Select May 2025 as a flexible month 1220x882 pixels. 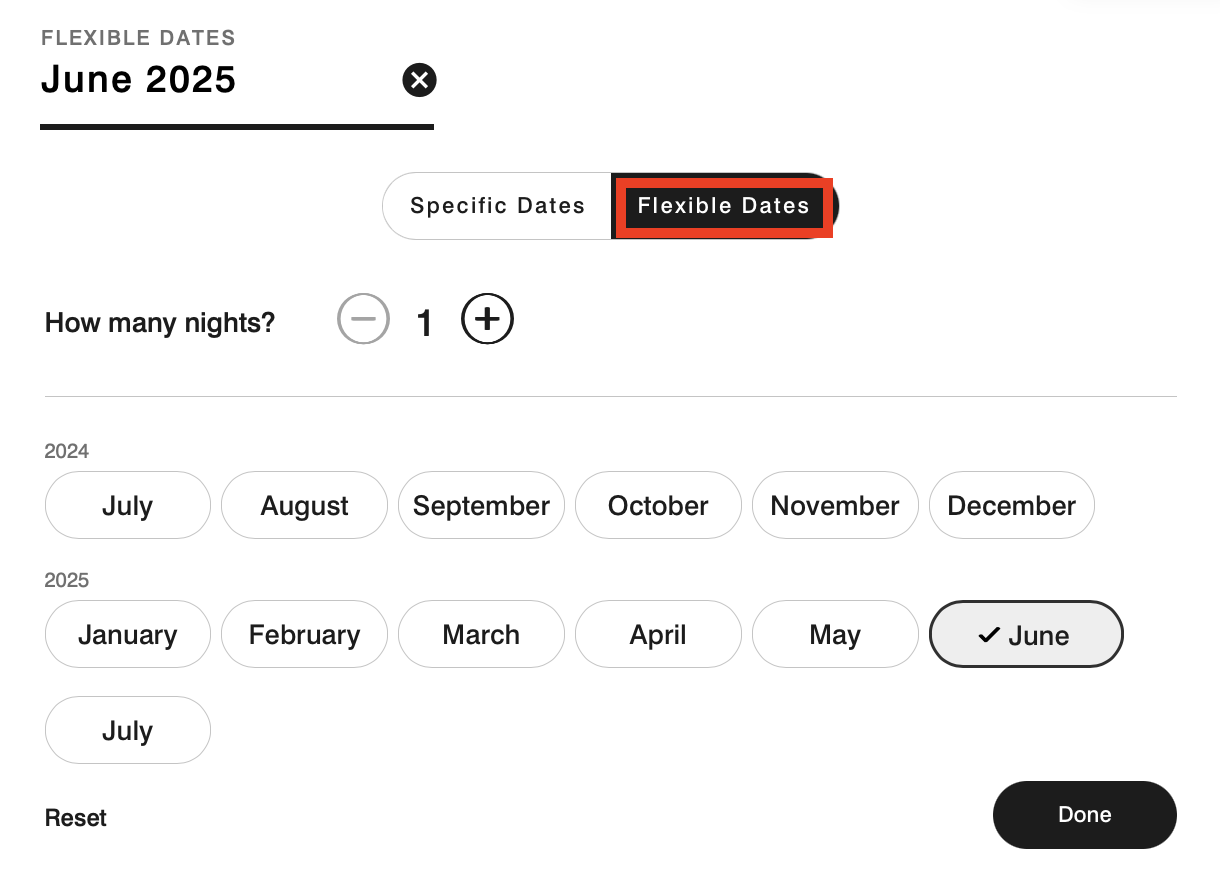835,634
